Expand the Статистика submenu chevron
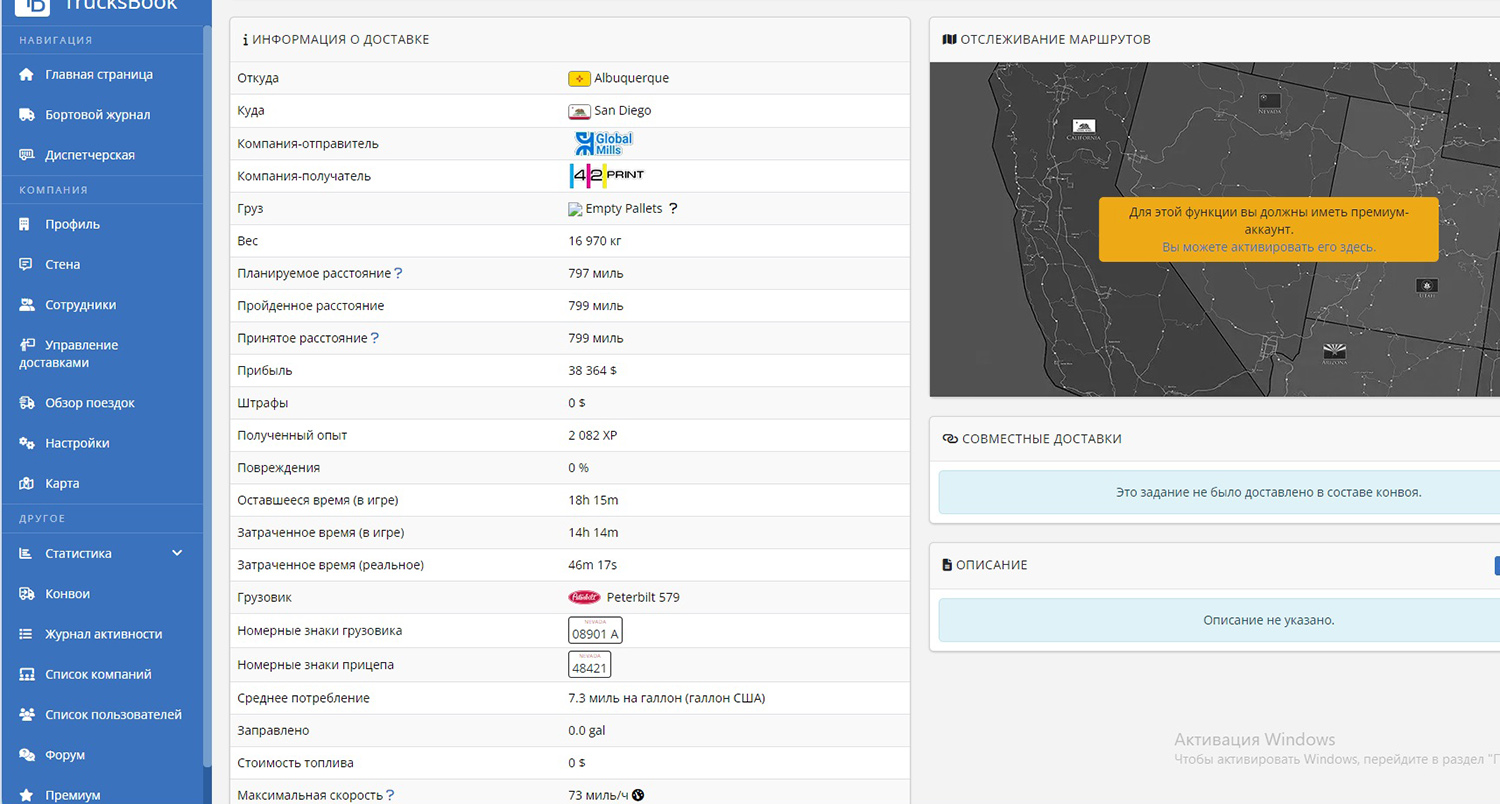Image resolution: width=1500 pixels, height=804 pixels. (177, 553)
